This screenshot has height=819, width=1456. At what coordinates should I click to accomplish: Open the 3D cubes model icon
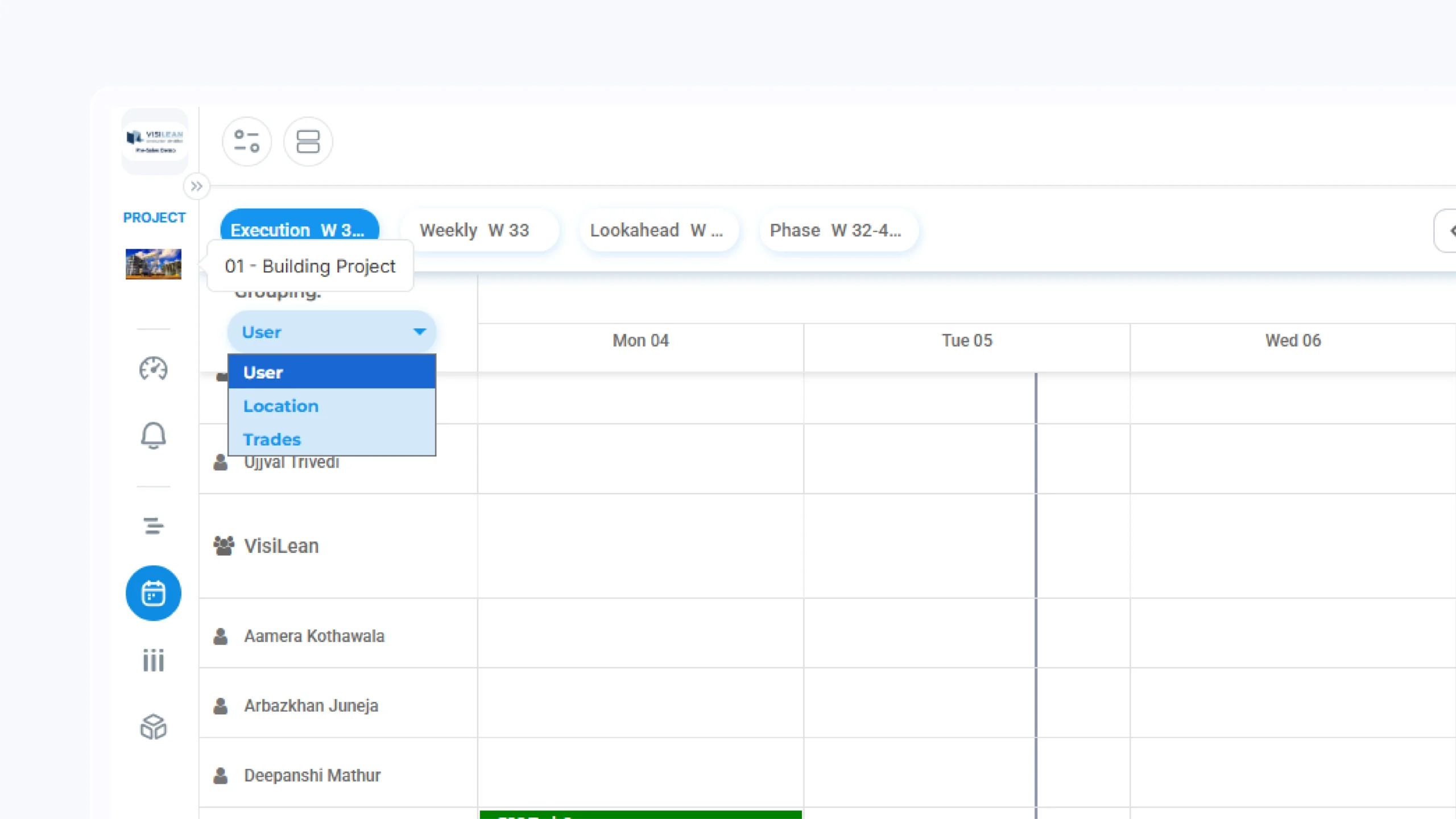(153, 727)
